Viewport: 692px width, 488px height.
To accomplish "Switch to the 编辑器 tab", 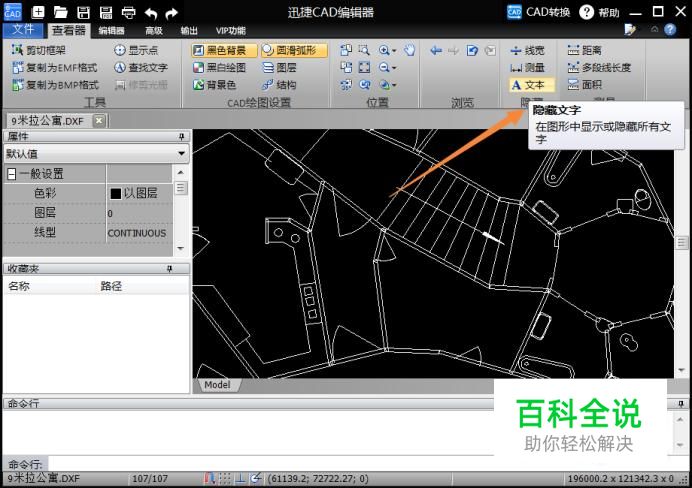I will [112, 30].
